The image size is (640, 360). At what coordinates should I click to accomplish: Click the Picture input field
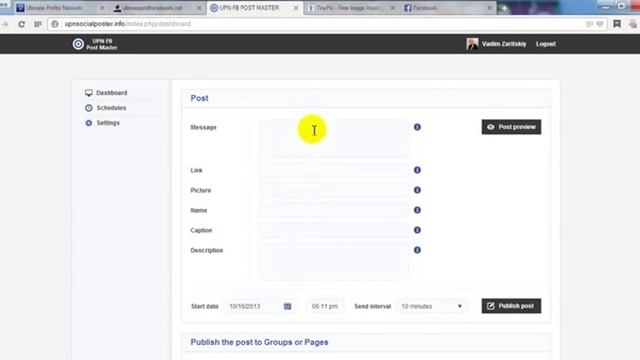[x=334, y=190]
